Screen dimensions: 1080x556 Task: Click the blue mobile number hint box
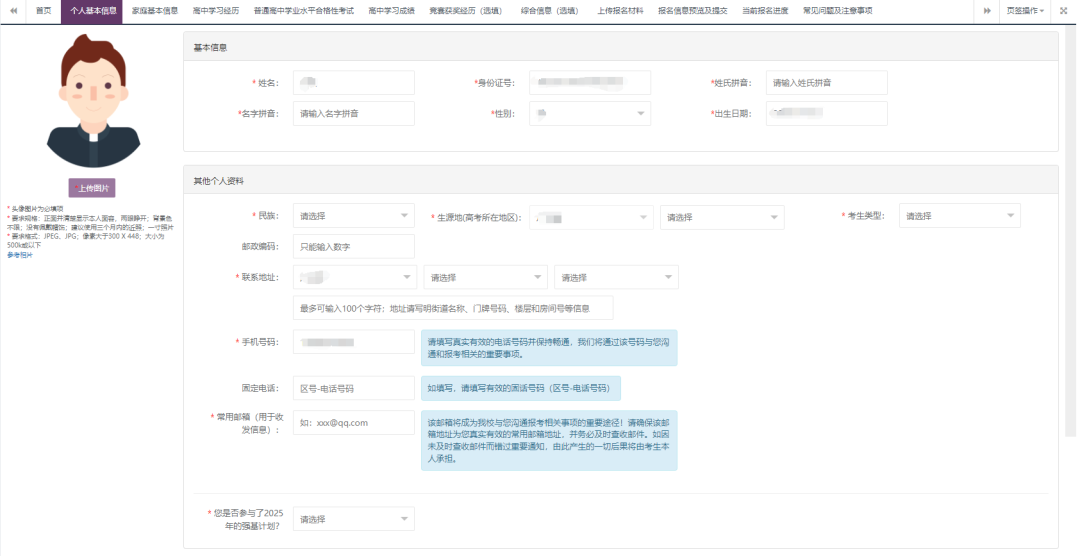coord(549,348)
